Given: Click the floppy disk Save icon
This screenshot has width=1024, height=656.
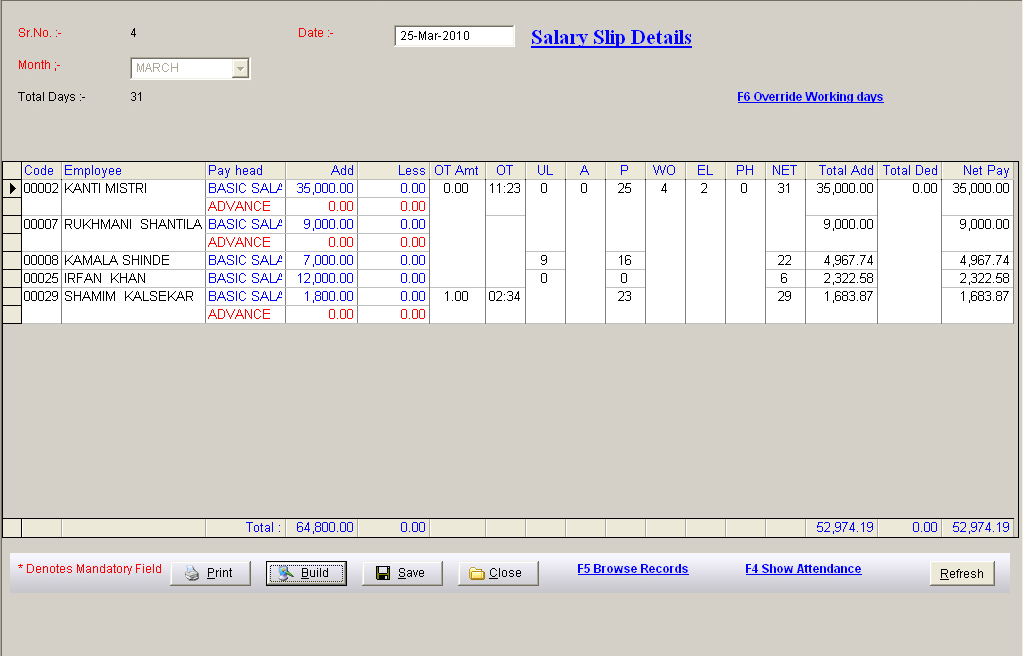Looking at the screenshot, I should click(383, 573).
